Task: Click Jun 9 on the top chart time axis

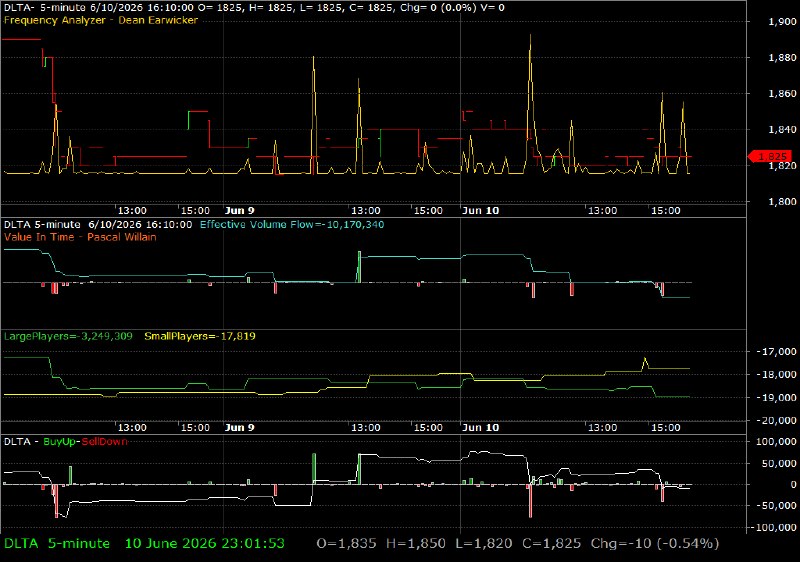Action: [239, 211]
